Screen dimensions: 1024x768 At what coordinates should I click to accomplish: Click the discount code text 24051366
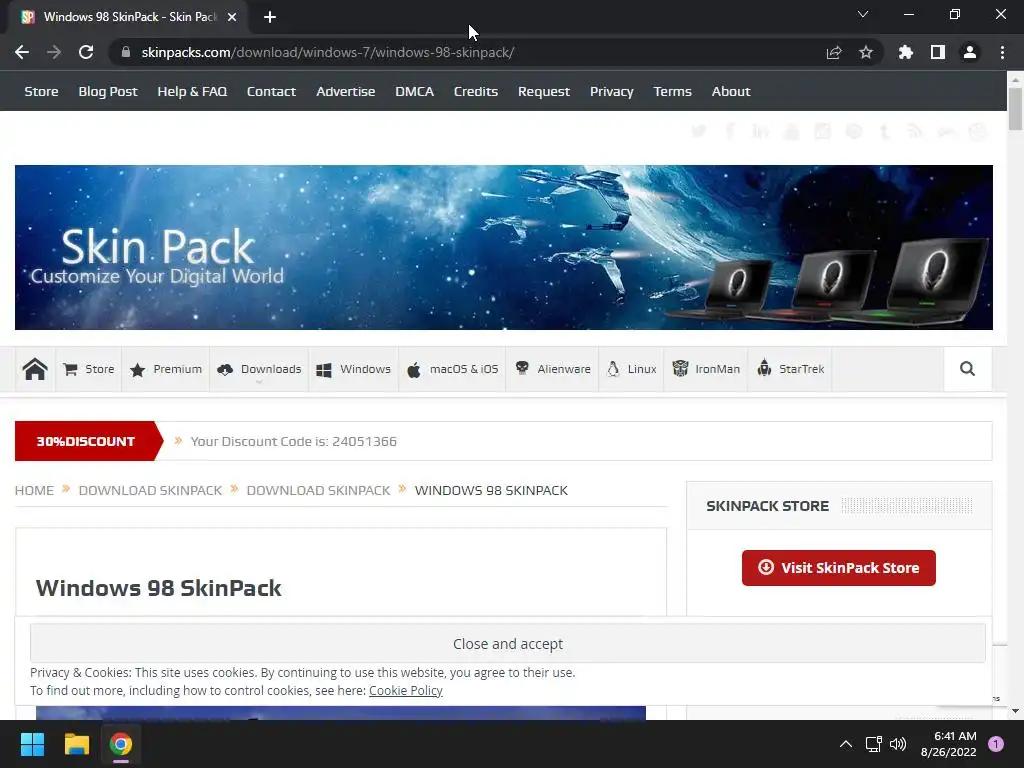tap(364, 441)
